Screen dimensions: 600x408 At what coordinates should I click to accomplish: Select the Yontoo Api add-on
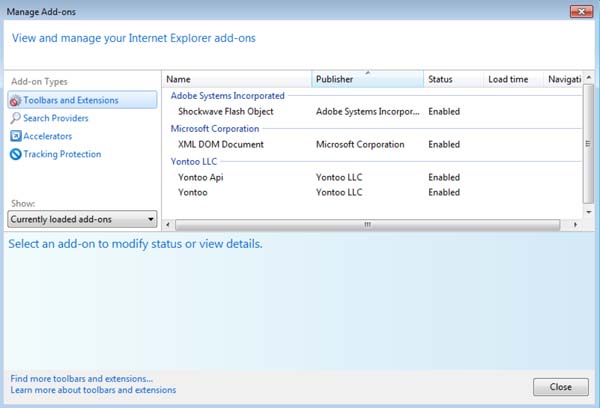pos(200,177)
